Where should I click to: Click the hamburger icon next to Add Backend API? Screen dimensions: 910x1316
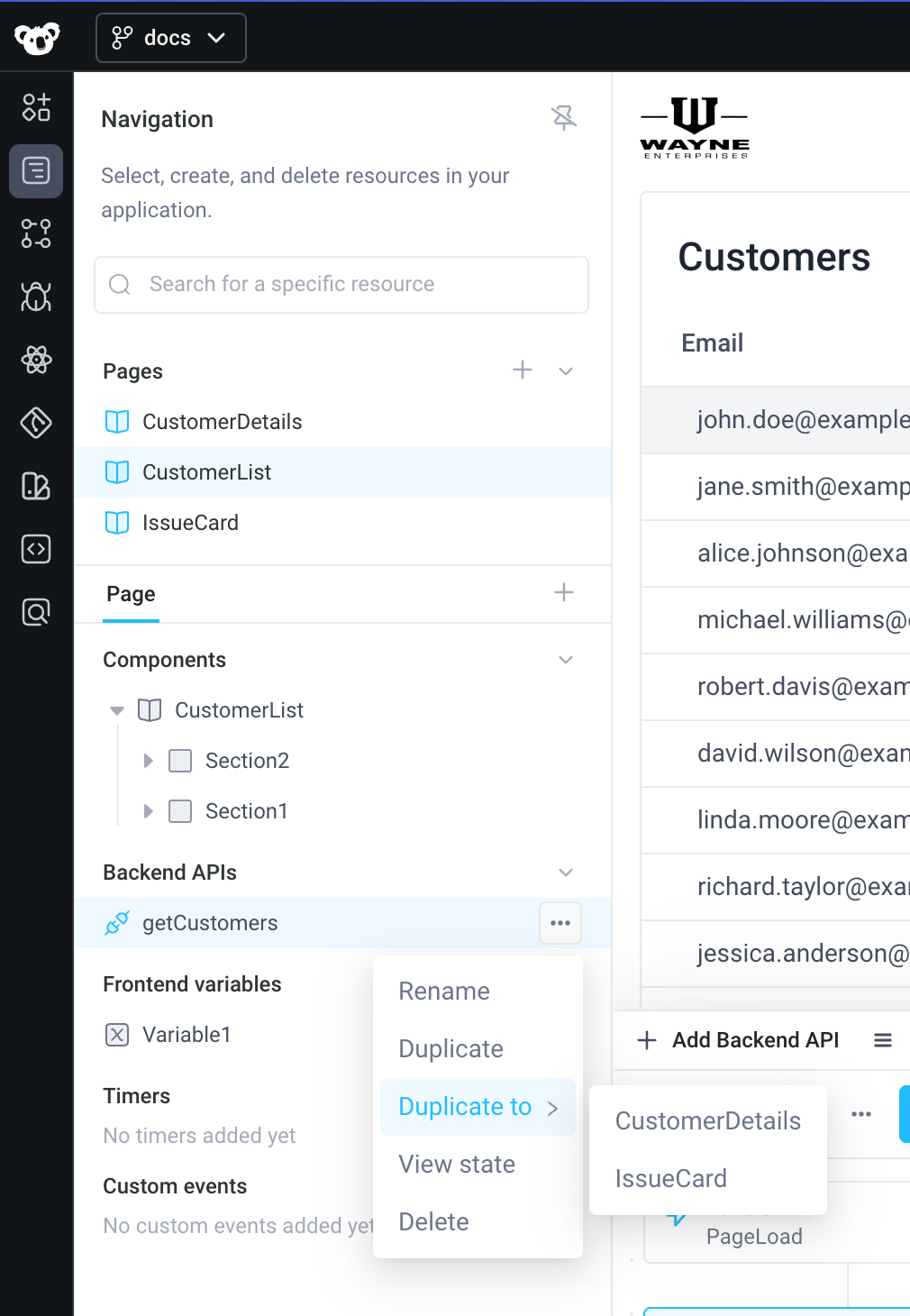[x=883, y=1039]
